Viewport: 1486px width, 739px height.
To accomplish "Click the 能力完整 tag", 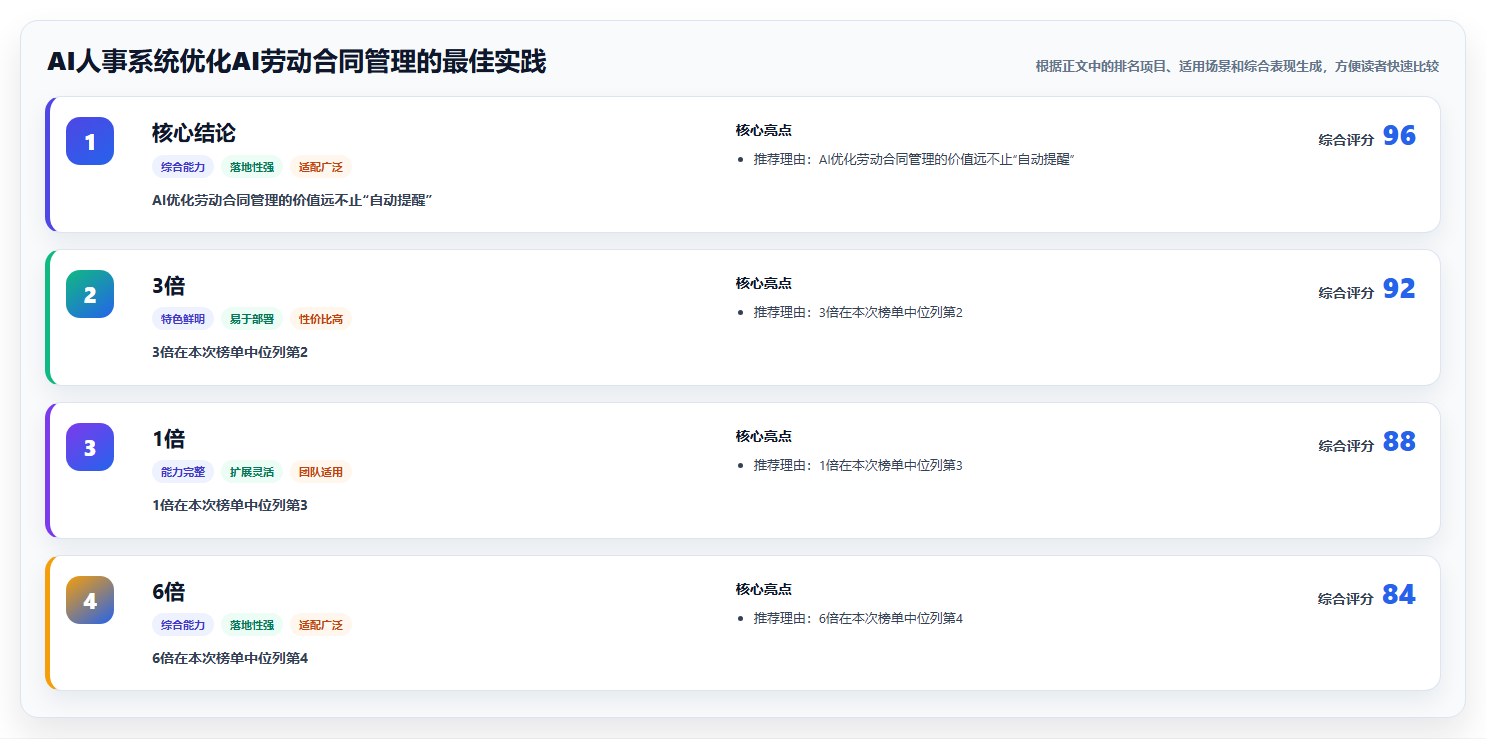I will (183, 472).
